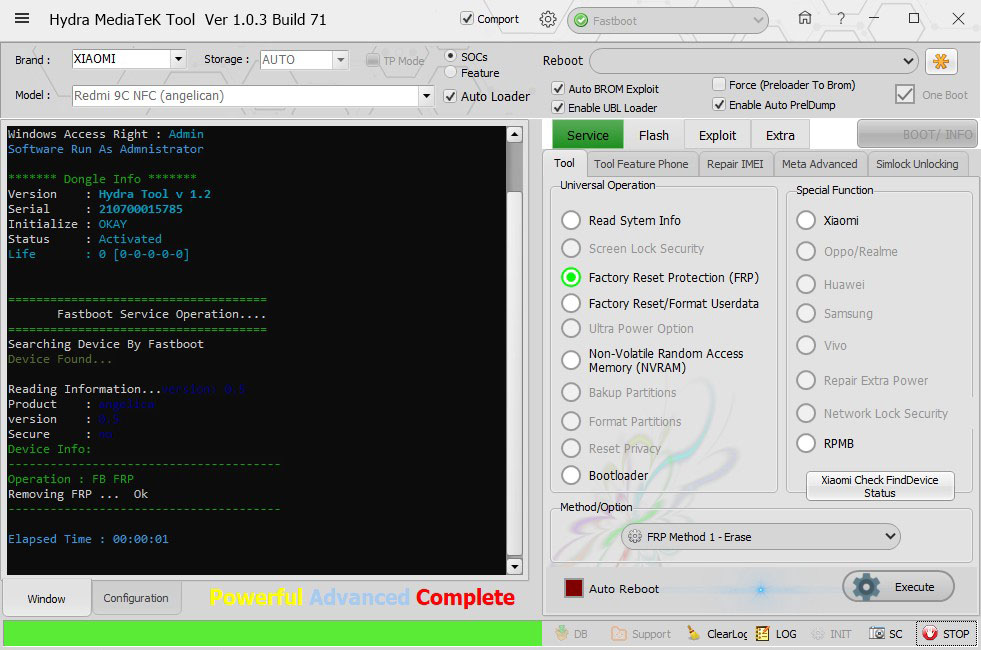Toggle the TP Mode checkbox
Viewport: 981px width, 650px height.
pos(372,61)
